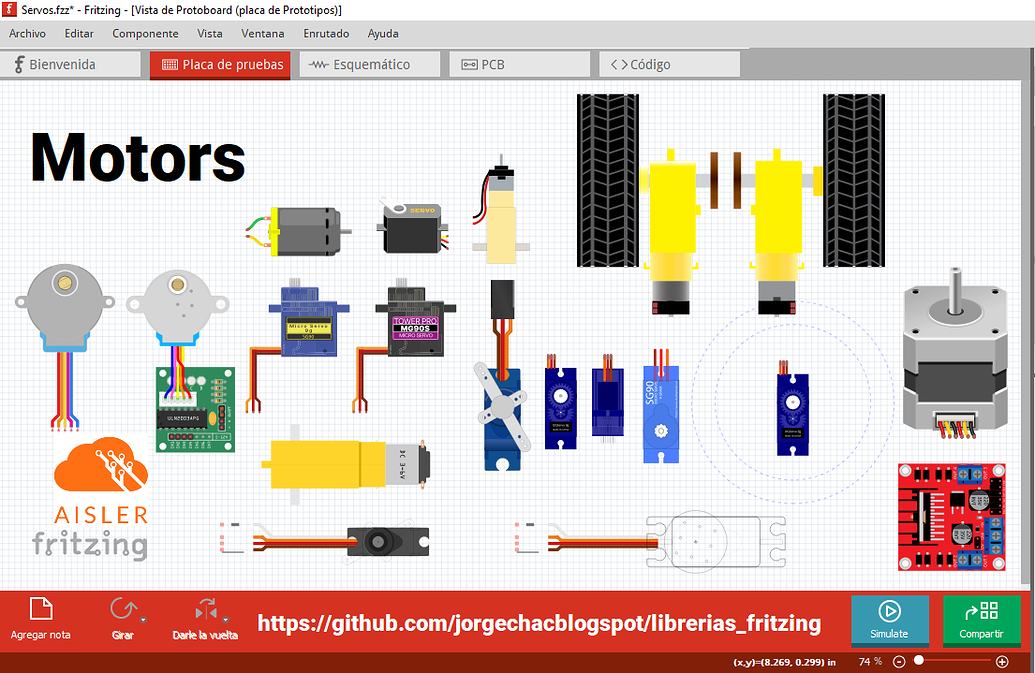Click the Darle la vuelta flip icon
The width and height of the screenshot is (1035, 673).
(206, 610)
